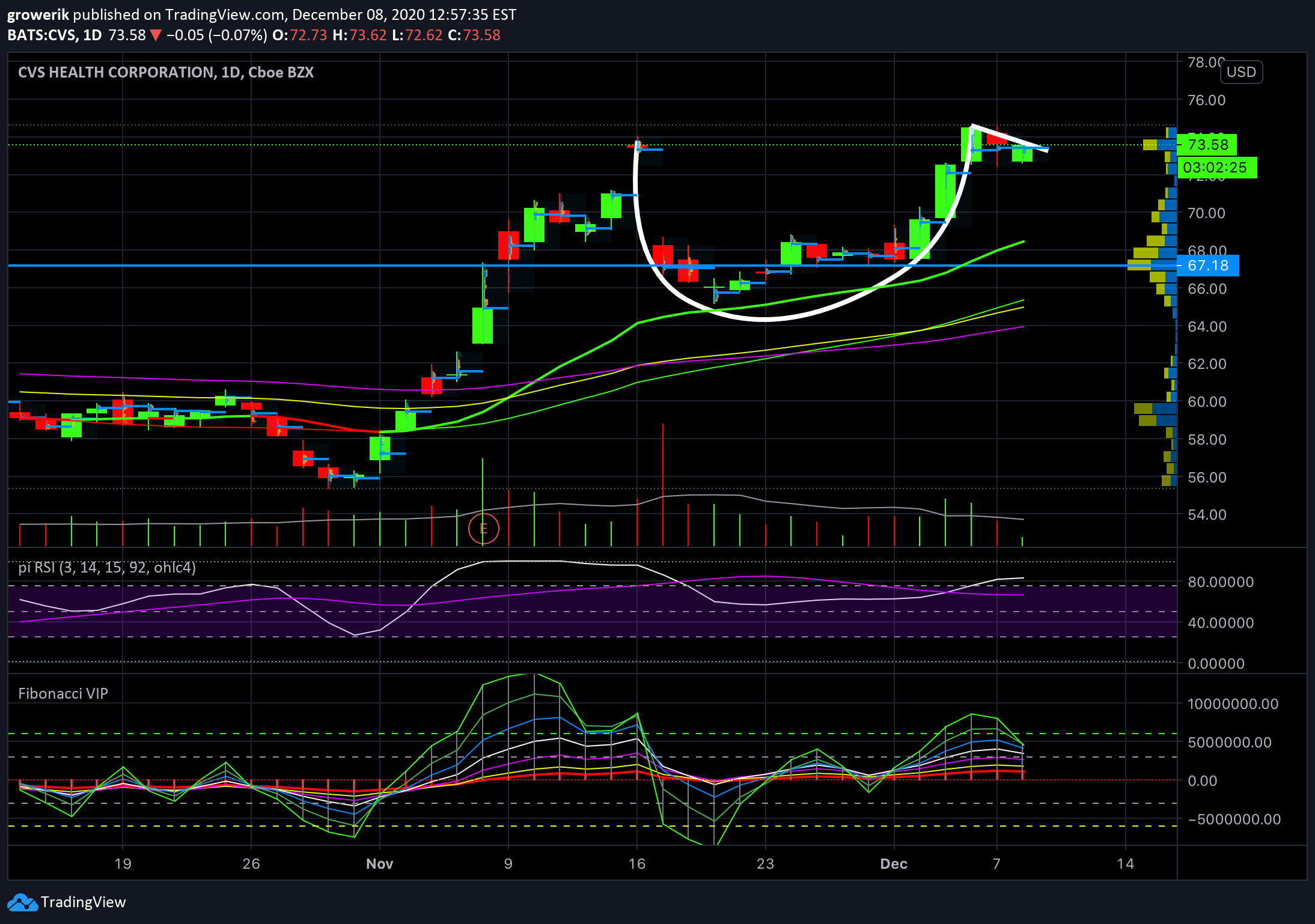Screen dimensions: 1315x924
Task: Click the 62.00 price axis label
Action: tap(1206, 364)
